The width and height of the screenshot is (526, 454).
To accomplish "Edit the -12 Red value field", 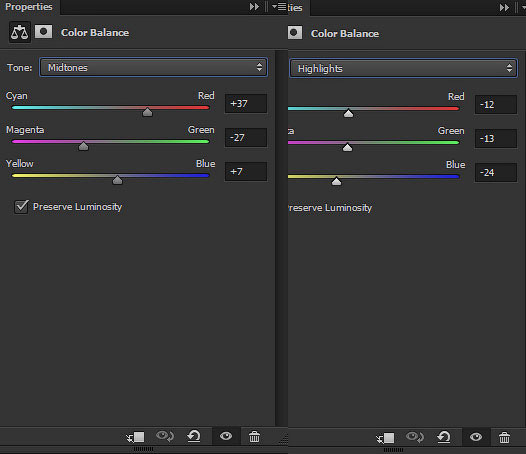I will 496,105.
